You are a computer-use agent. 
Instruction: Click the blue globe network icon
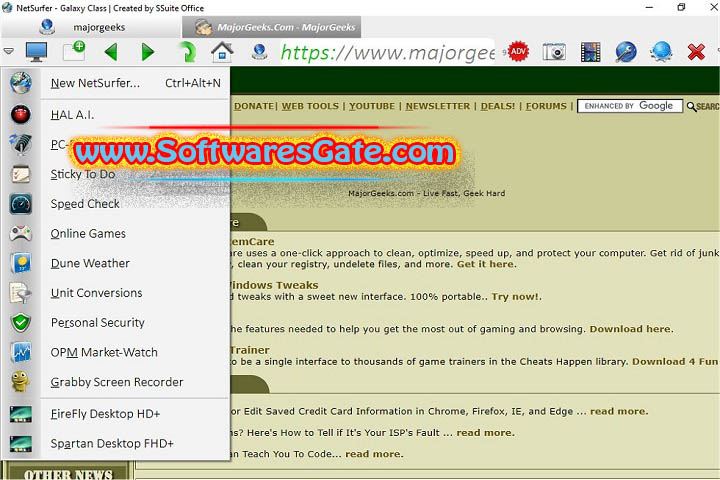(x=661, y=51)
